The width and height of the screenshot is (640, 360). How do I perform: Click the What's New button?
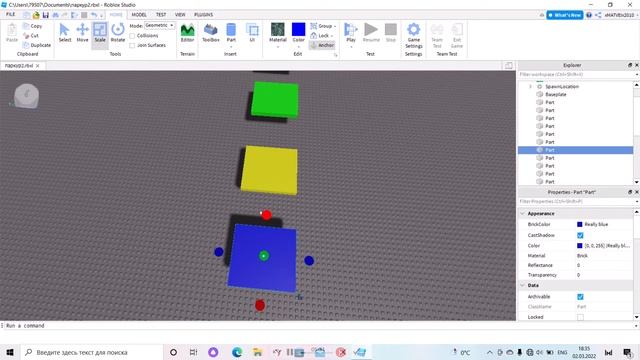pyautogui.click(x=564, y=15)
